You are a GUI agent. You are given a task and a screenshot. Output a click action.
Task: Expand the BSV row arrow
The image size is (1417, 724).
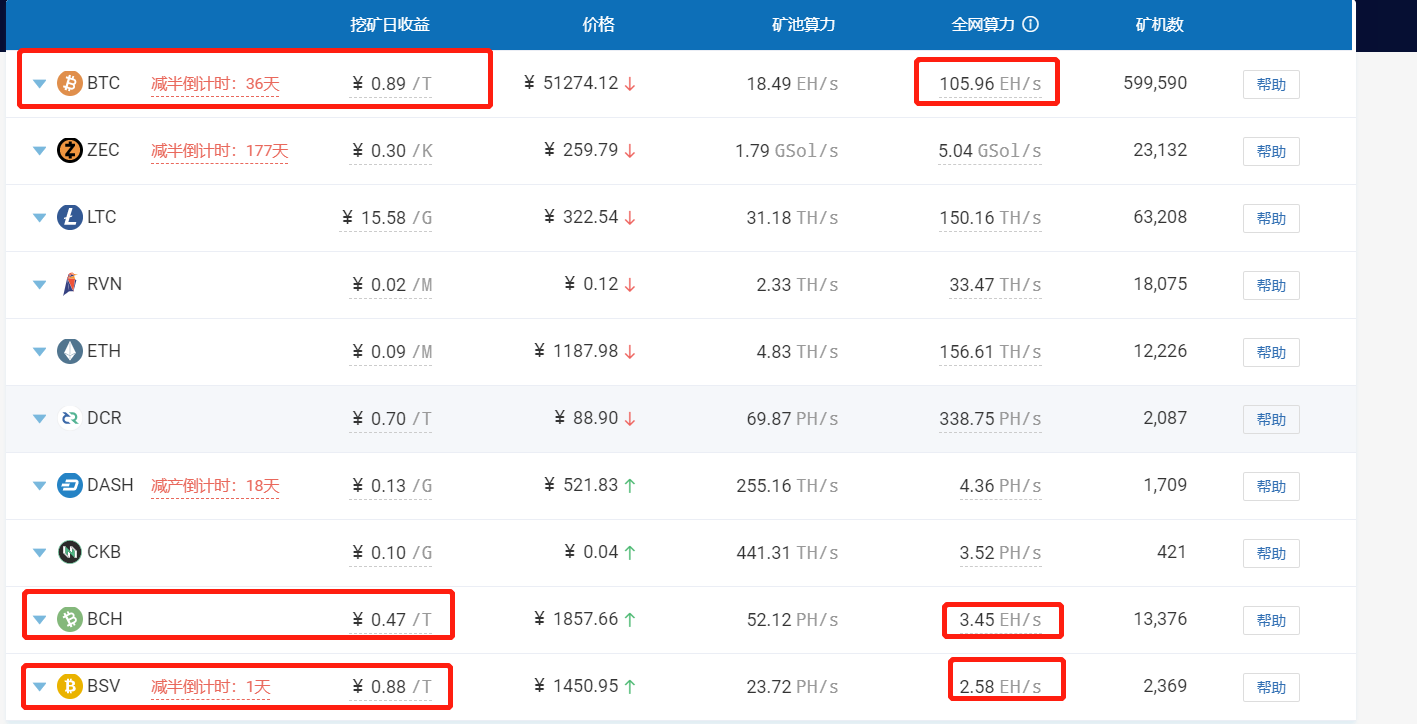point(40,687)
